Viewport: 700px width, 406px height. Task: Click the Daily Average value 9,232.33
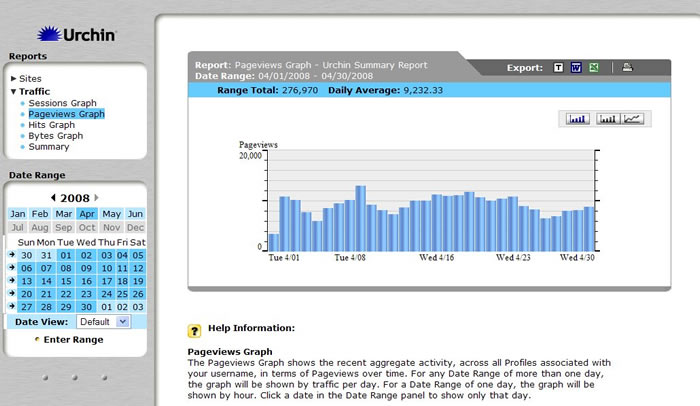pos(423,90)
